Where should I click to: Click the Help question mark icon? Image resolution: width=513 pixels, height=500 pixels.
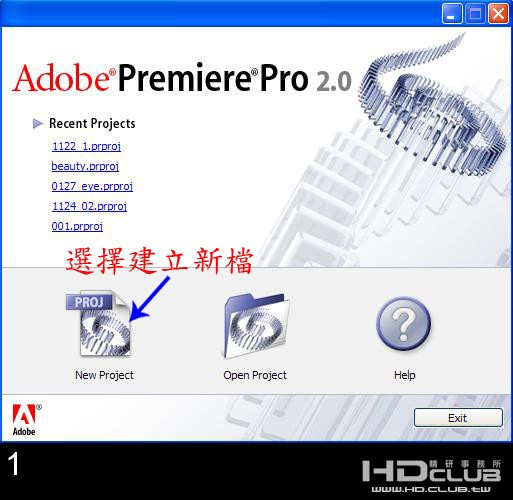403,323
